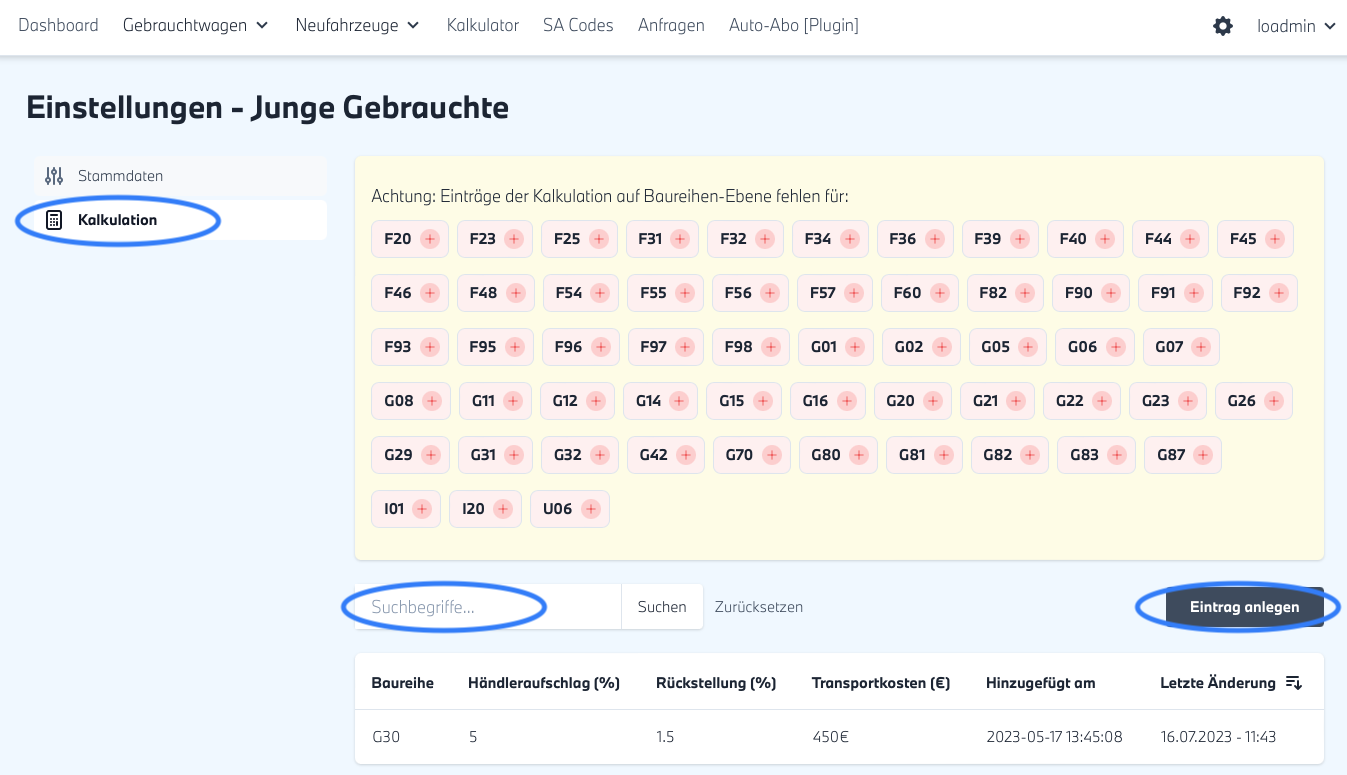The width and height of the screenshot is (1347, 775).
Task: Select the Stammdaten sliders icon
Action: point(54,176)
